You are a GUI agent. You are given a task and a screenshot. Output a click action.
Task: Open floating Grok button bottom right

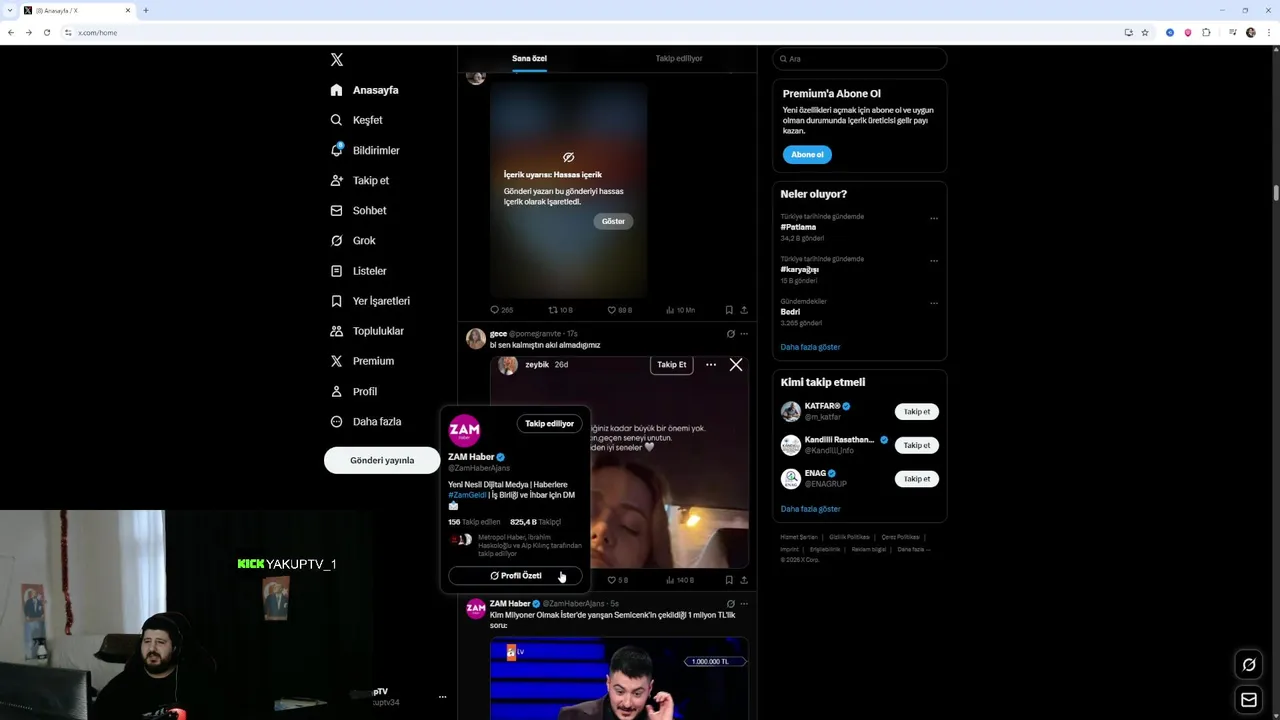click(1249, 665)
